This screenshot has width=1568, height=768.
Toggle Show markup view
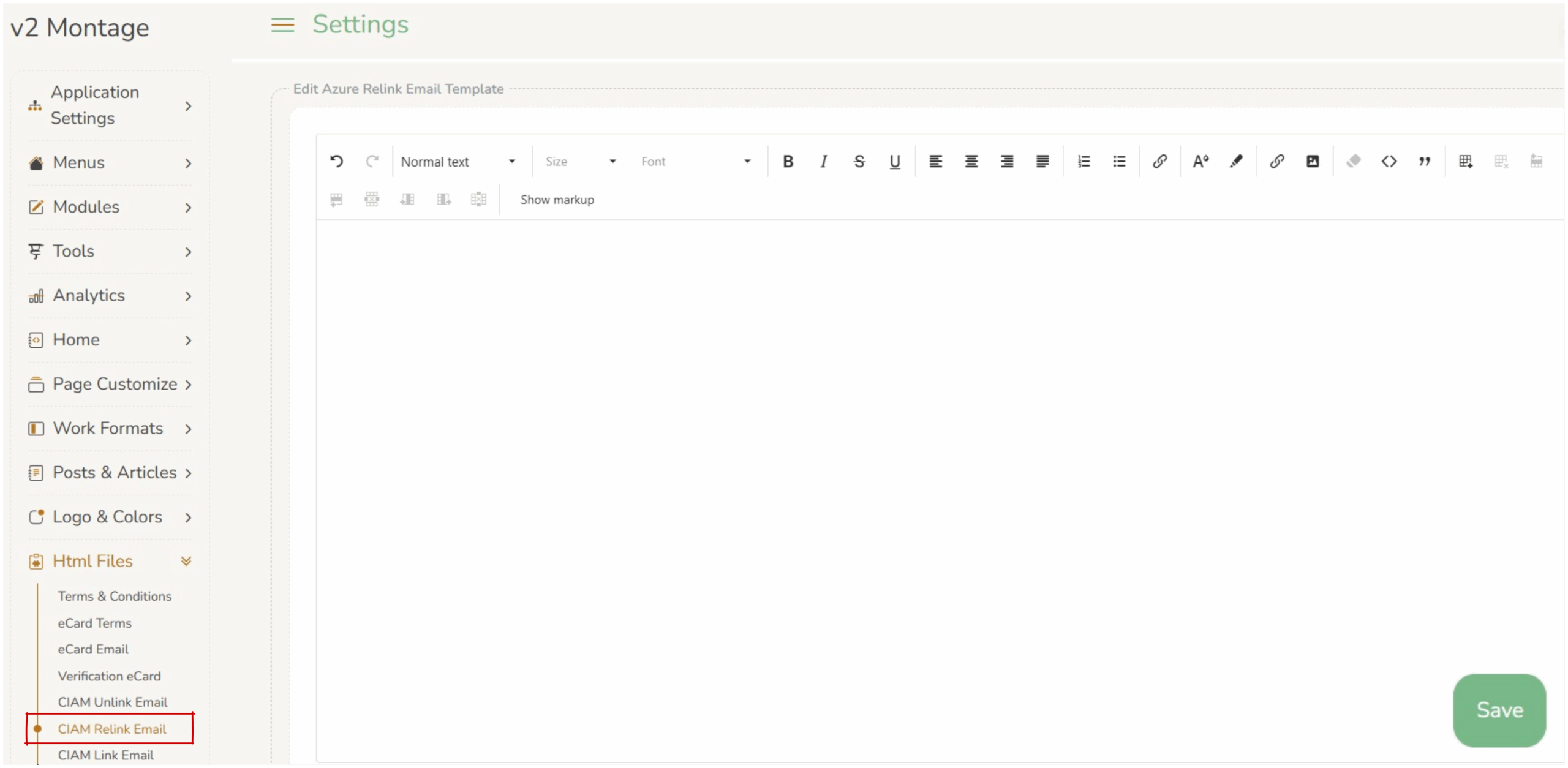(x=557, y=200)
